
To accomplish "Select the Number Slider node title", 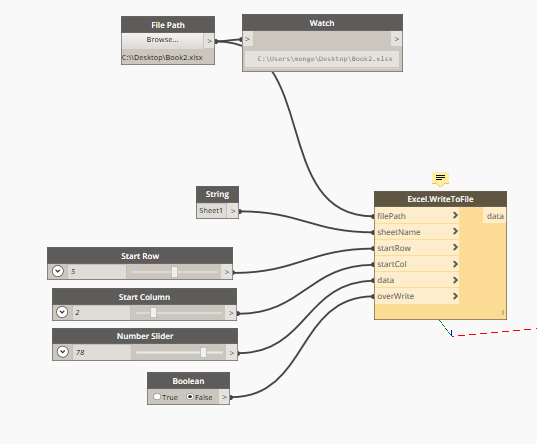I will [x=145, y=336].
